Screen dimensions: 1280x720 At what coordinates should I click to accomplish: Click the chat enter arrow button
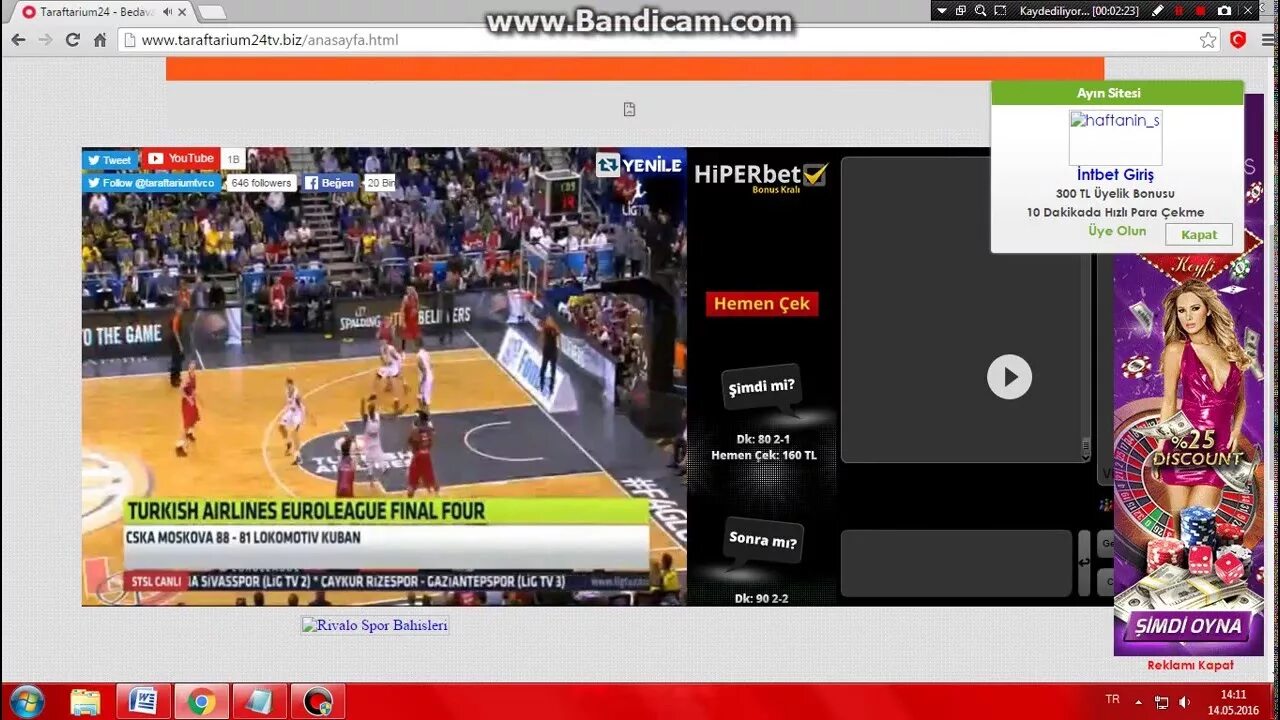(x=1084, y=563)
